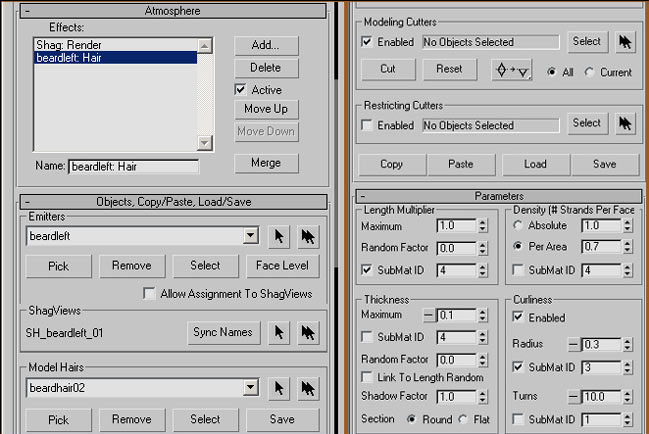This screenshot has height=434, width=649.
Task: Click single-arrow pick icon beside Emitters dropdown
Action: pos(280,236)
